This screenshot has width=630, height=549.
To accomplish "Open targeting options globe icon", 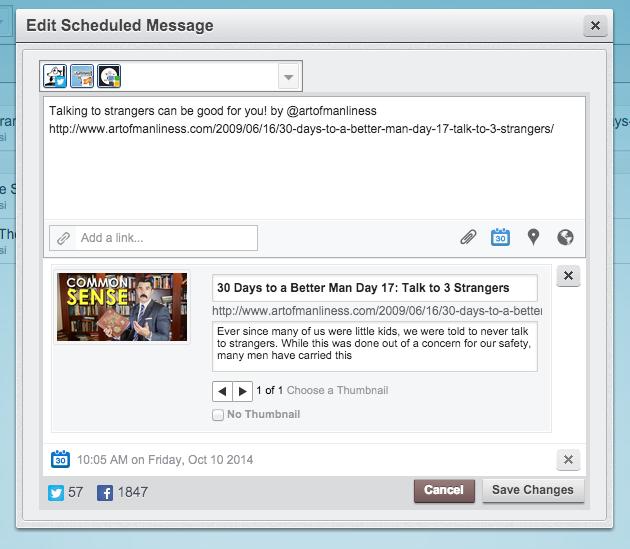I will (565, 237).
